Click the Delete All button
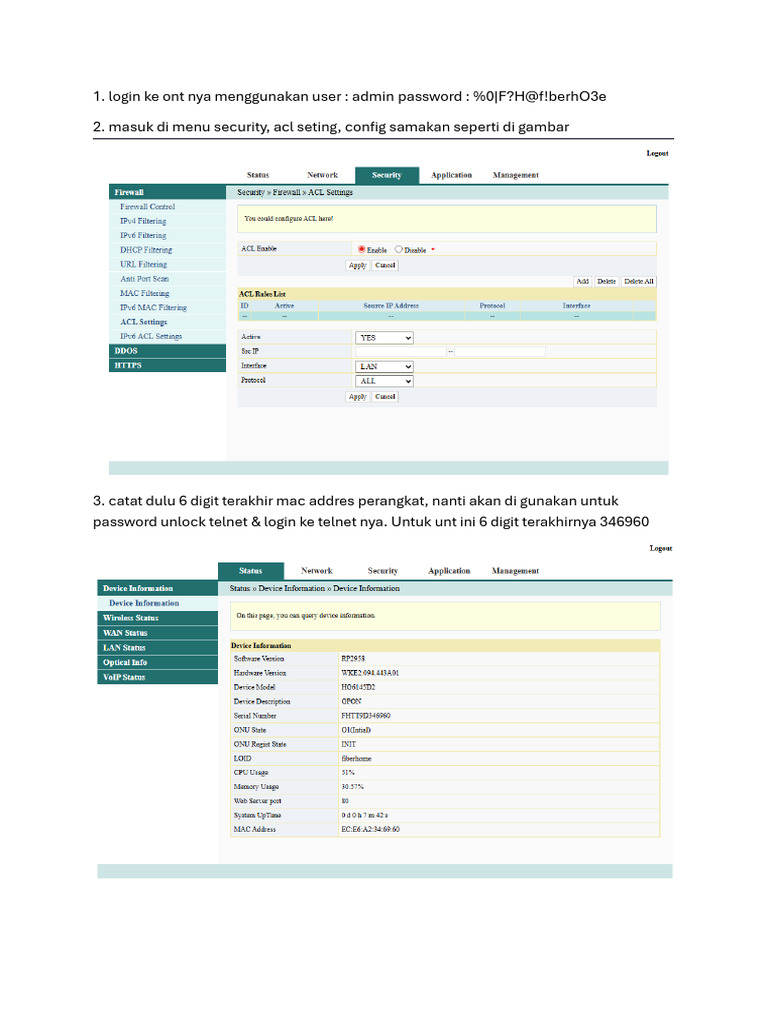This screenshot has height=1024, width=768. [639, 281]
